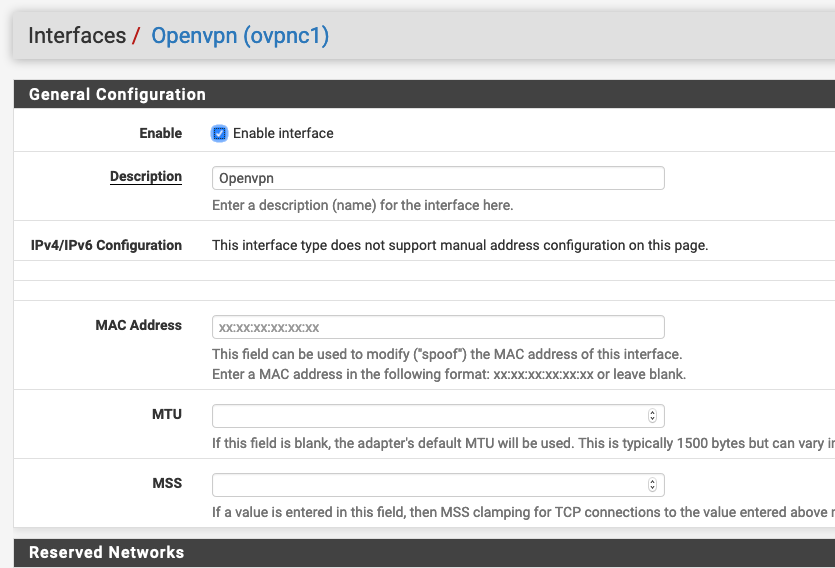Uncheck the Enable interface checkbox
The height and width of the screenshot is (568, 835).
(x=219, y=133)
